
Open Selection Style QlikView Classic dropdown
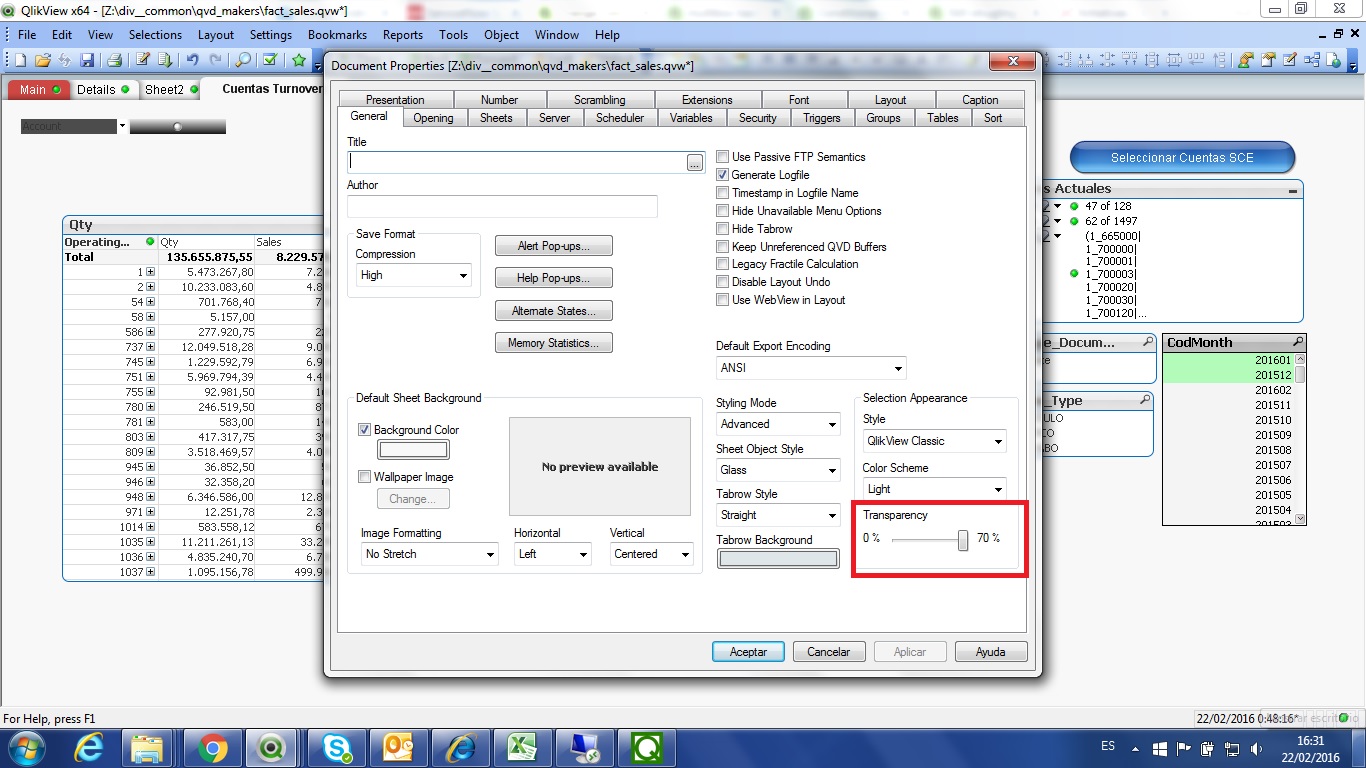(x=935, y=441)
